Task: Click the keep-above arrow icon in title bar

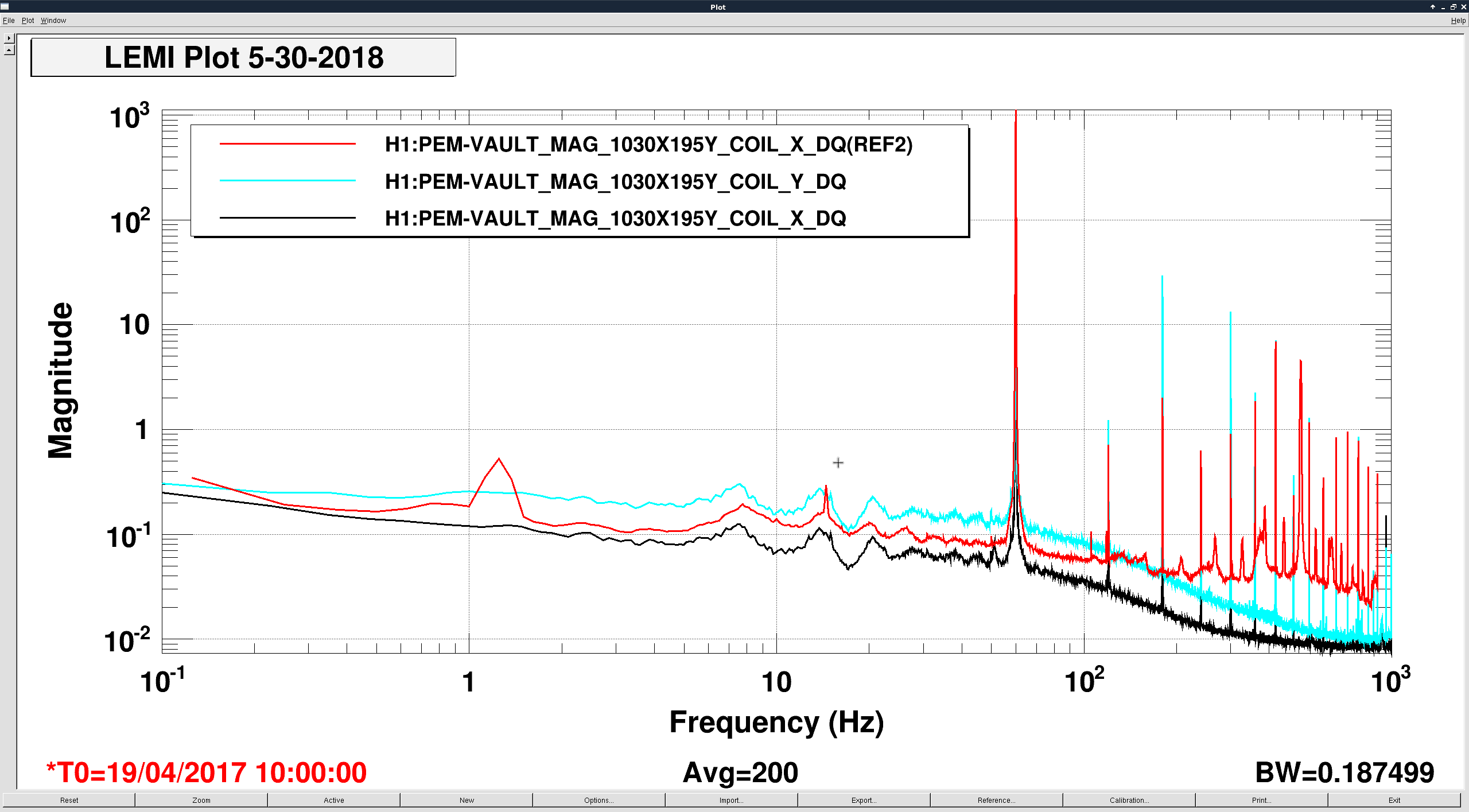Action: click(x=1433, y=7)
